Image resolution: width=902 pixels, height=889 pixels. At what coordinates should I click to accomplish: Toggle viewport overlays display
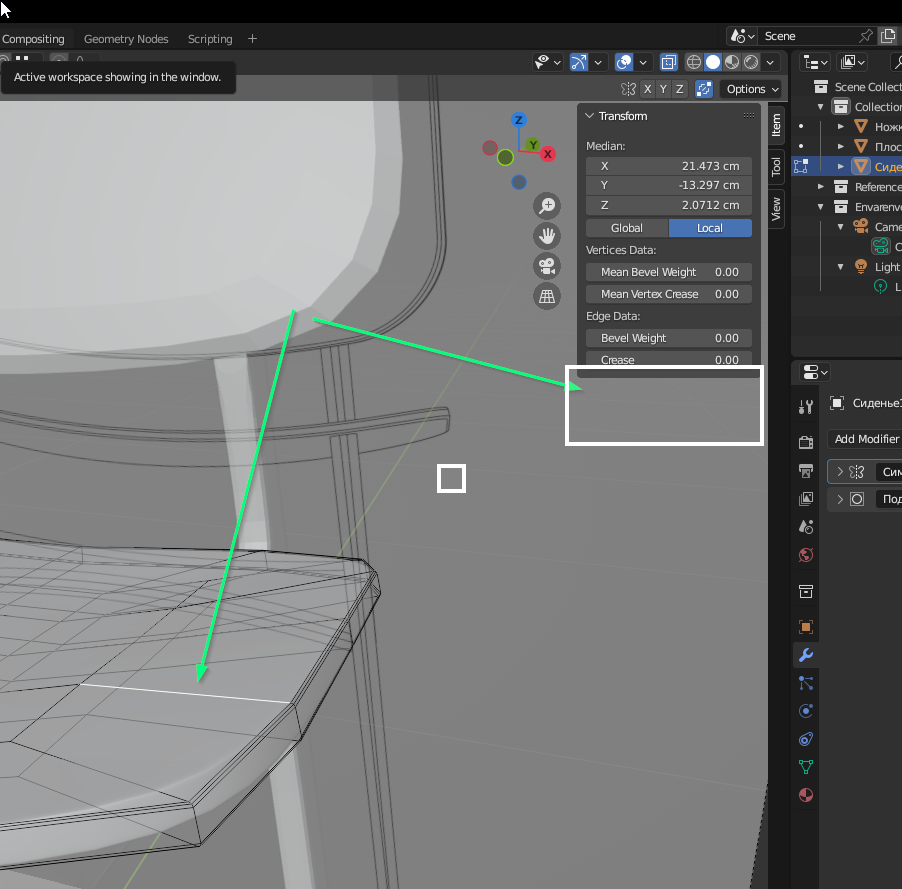(624, 62)
